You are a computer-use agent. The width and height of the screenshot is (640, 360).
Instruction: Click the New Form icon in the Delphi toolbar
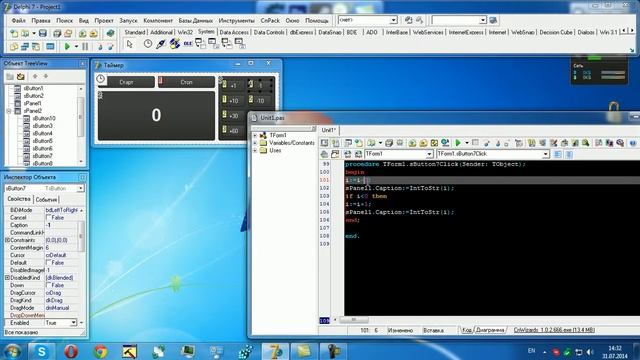click(x=50, y=47)
